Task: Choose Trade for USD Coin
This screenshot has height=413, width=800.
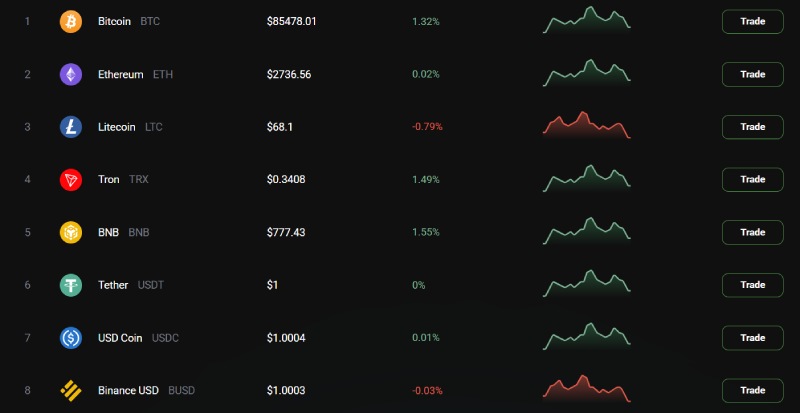Action: tap(753, 338)
